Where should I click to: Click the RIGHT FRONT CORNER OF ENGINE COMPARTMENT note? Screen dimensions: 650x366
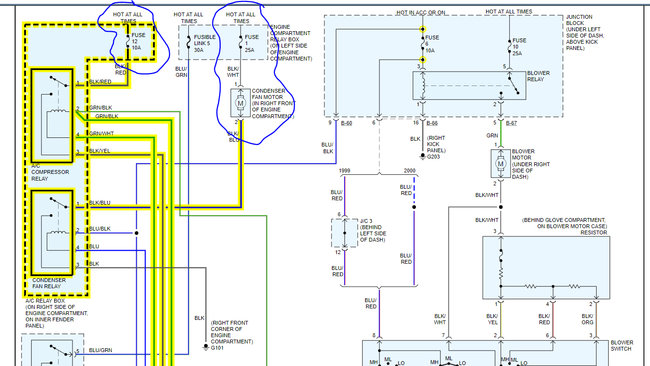pos(231,332)
